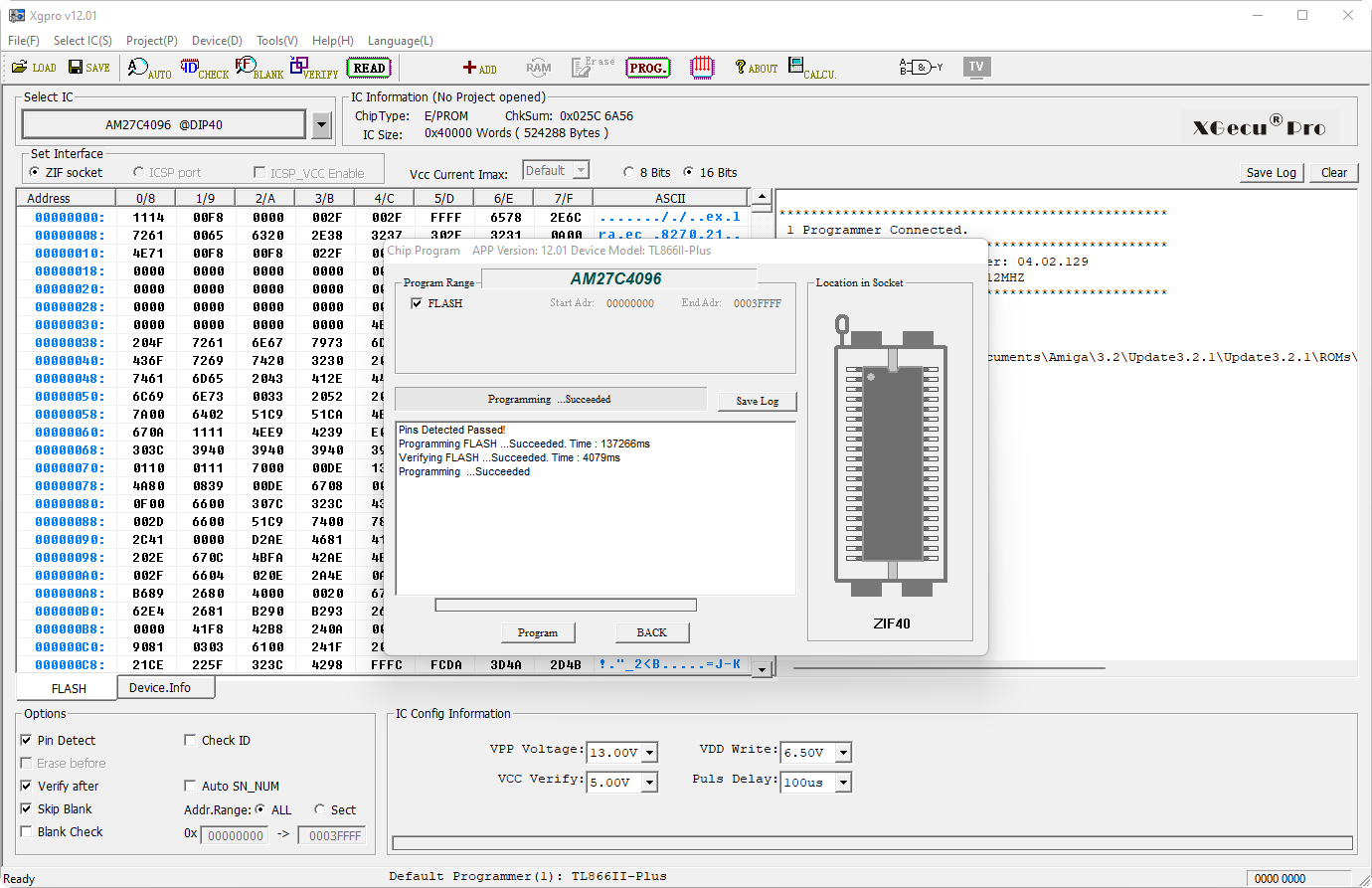Click the TV toolbar icon

pyautogui.click(x=976, y=67)
